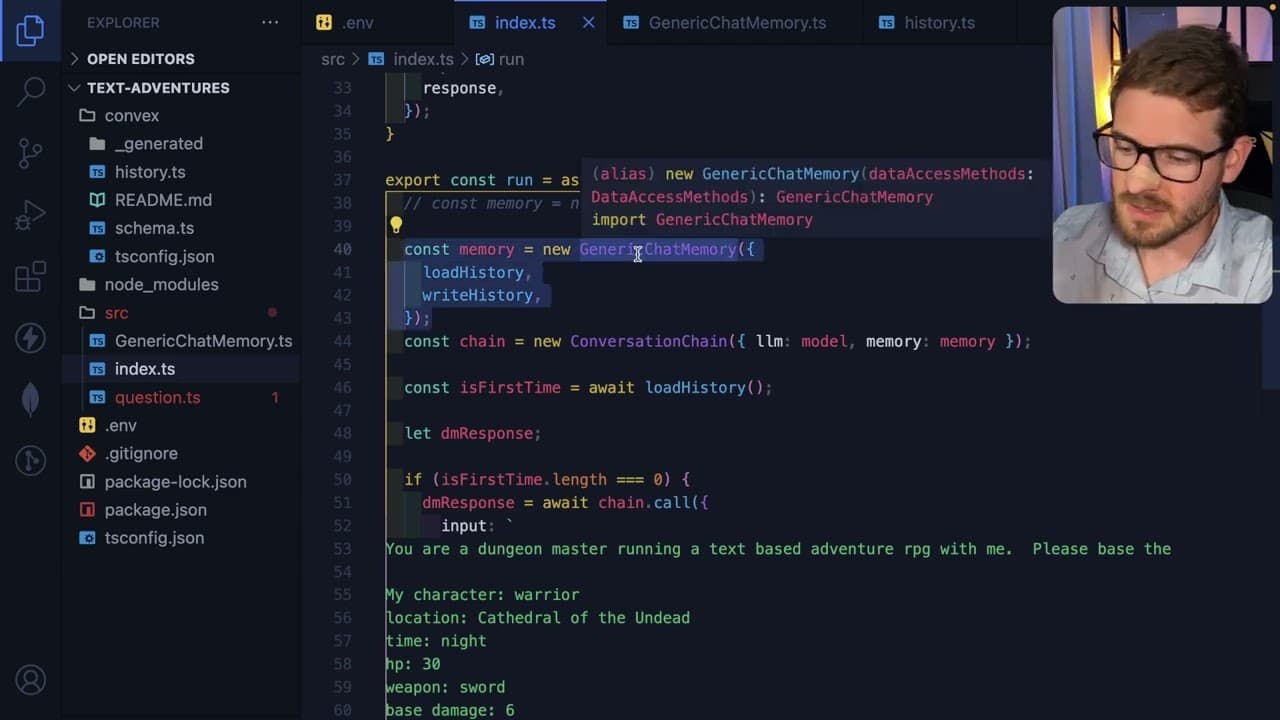Open the Extensions view
The image size is (1280, 720).
[30, 276]
